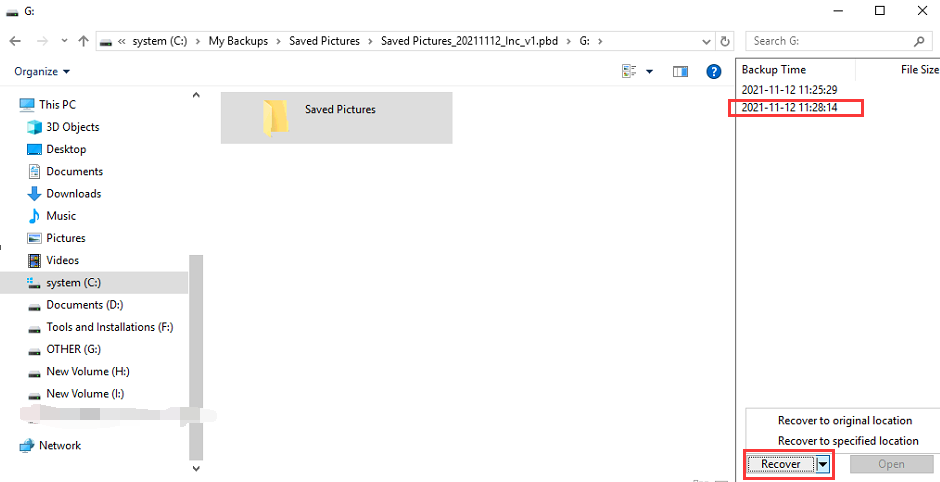Select backup 2021-11-12 11:28:14
This screenshot has height=482, width=940.
point(789,108)
